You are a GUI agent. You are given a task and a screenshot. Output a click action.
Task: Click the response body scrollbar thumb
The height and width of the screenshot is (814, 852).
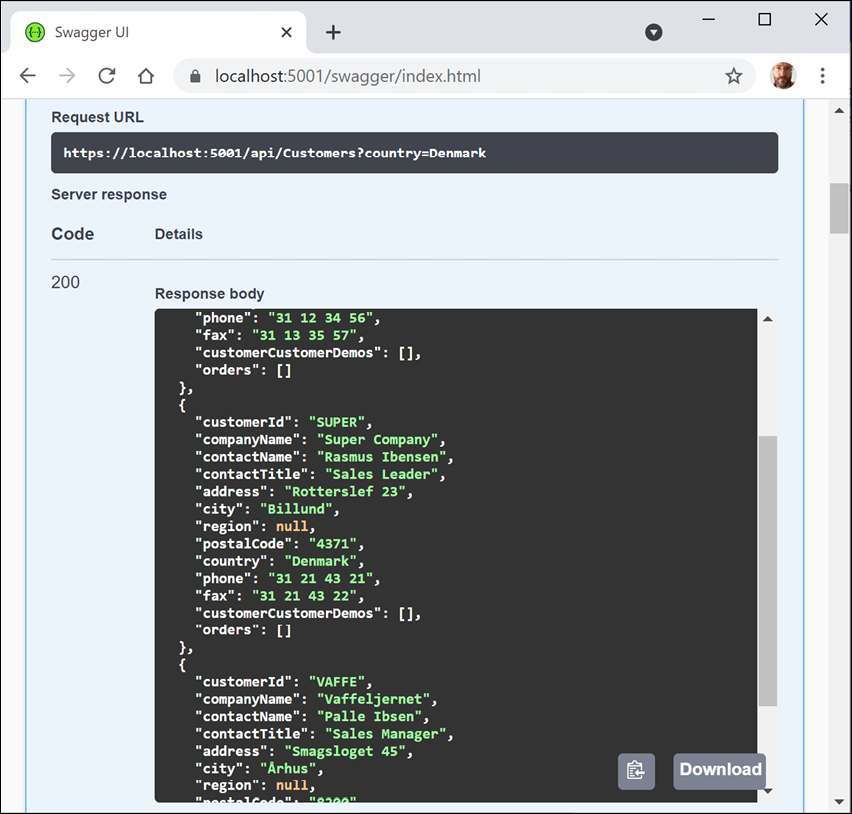tap(767, 570)
